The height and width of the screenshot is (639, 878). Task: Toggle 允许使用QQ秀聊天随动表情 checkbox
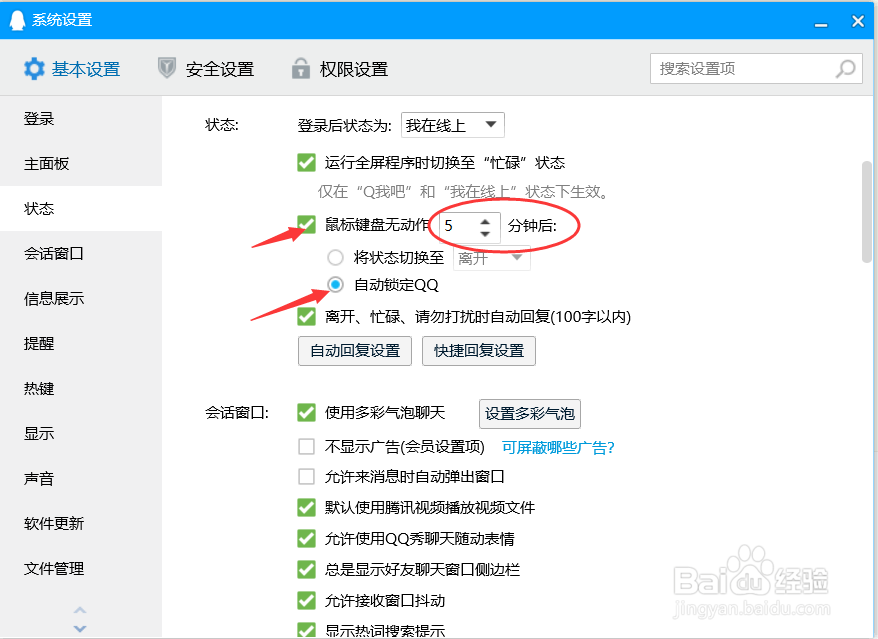[x=306, y=539]
